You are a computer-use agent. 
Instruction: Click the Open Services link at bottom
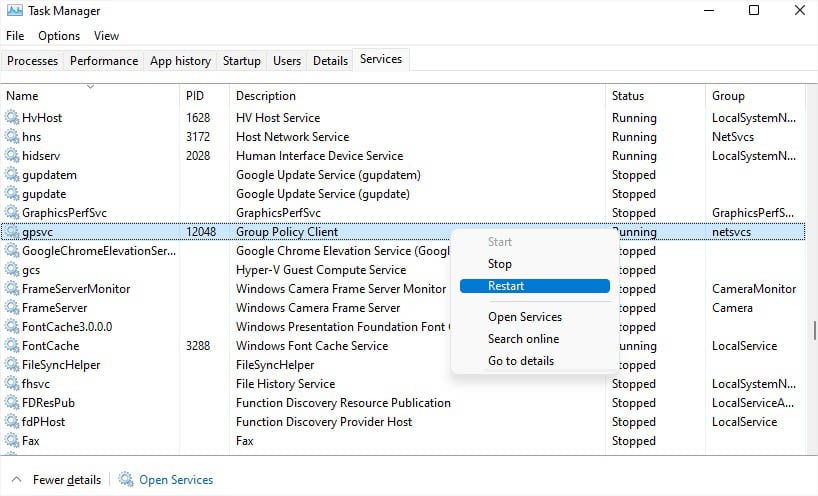click(x=176, y=480)
